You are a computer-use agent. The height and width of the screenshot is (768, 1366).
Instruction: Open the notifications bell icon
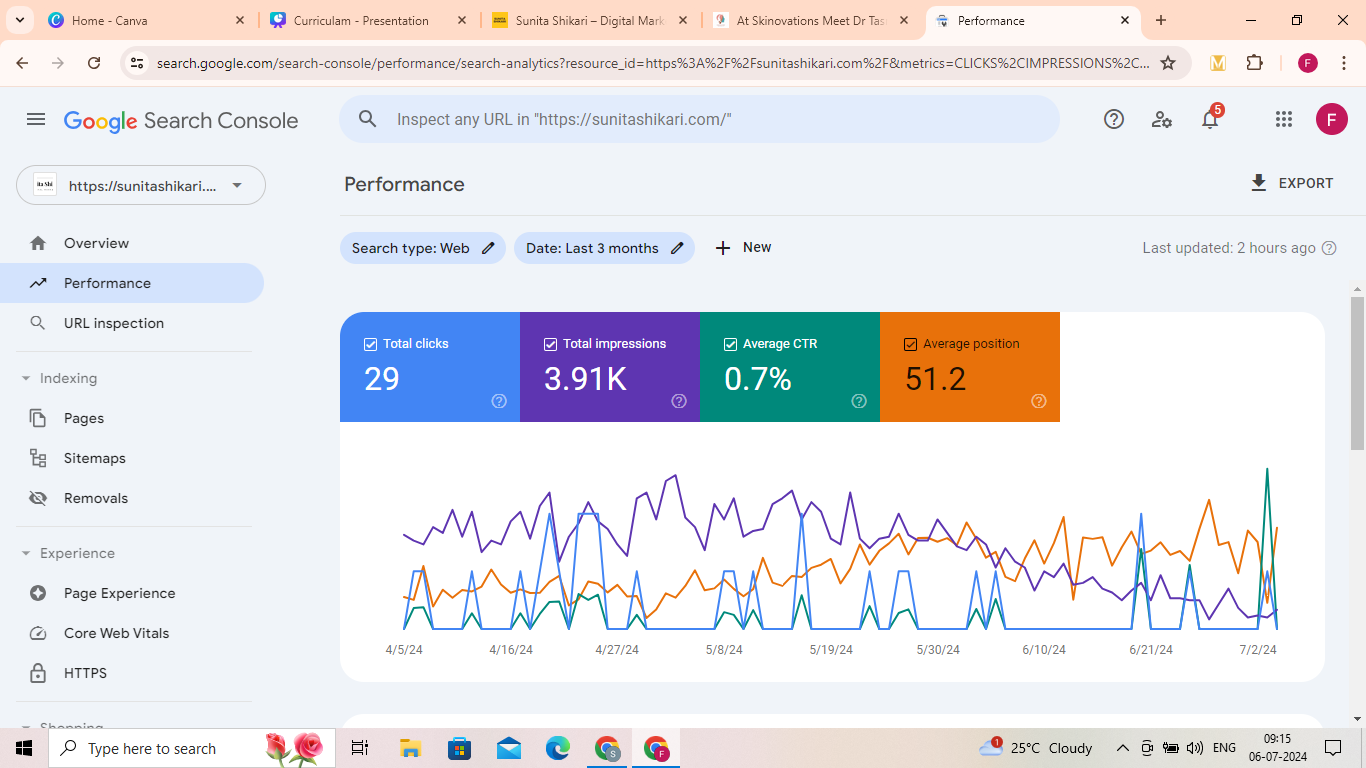tap(1210, 120)
